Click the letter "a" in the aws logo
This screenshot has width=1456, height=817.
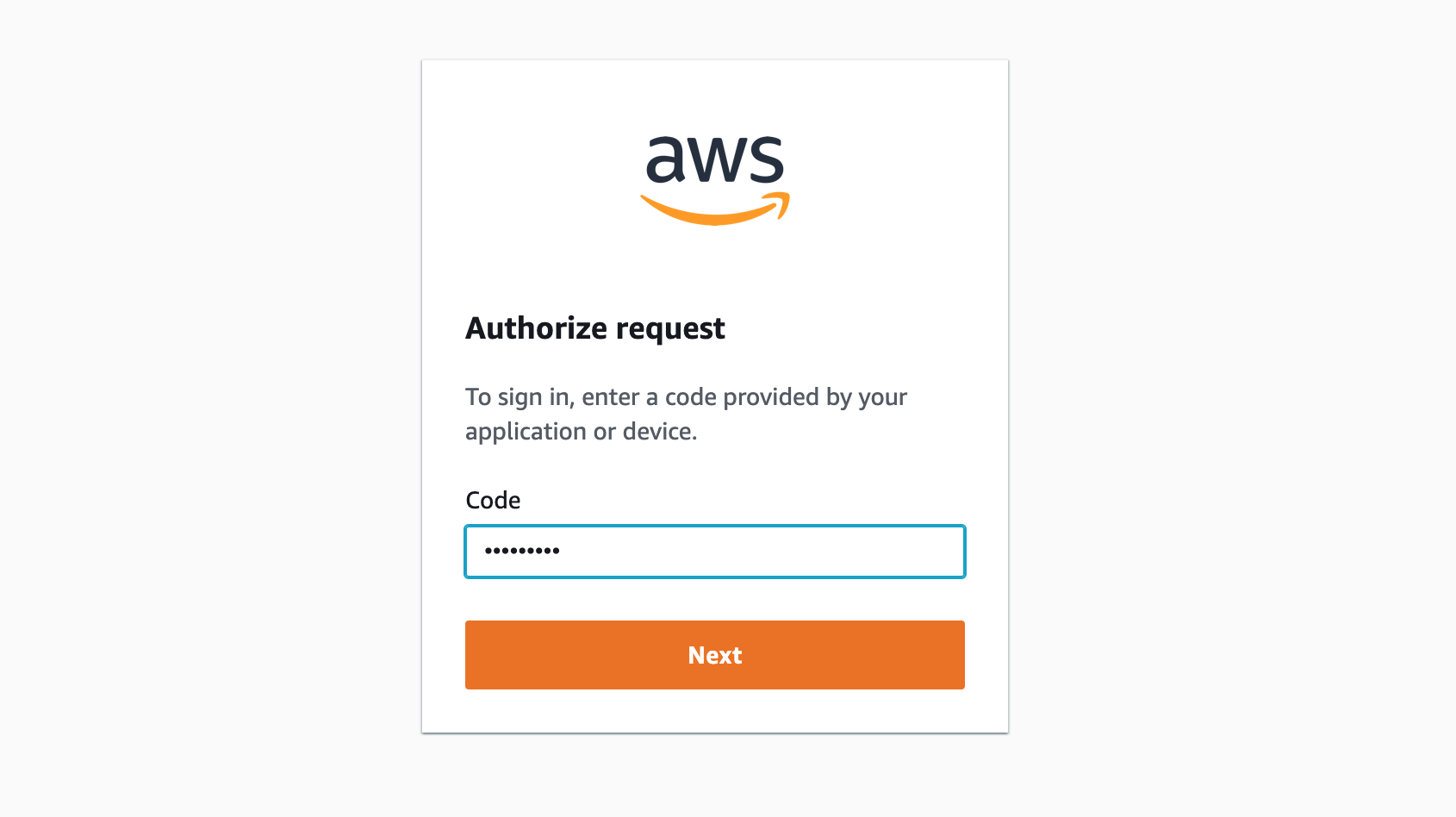(665, 160)
